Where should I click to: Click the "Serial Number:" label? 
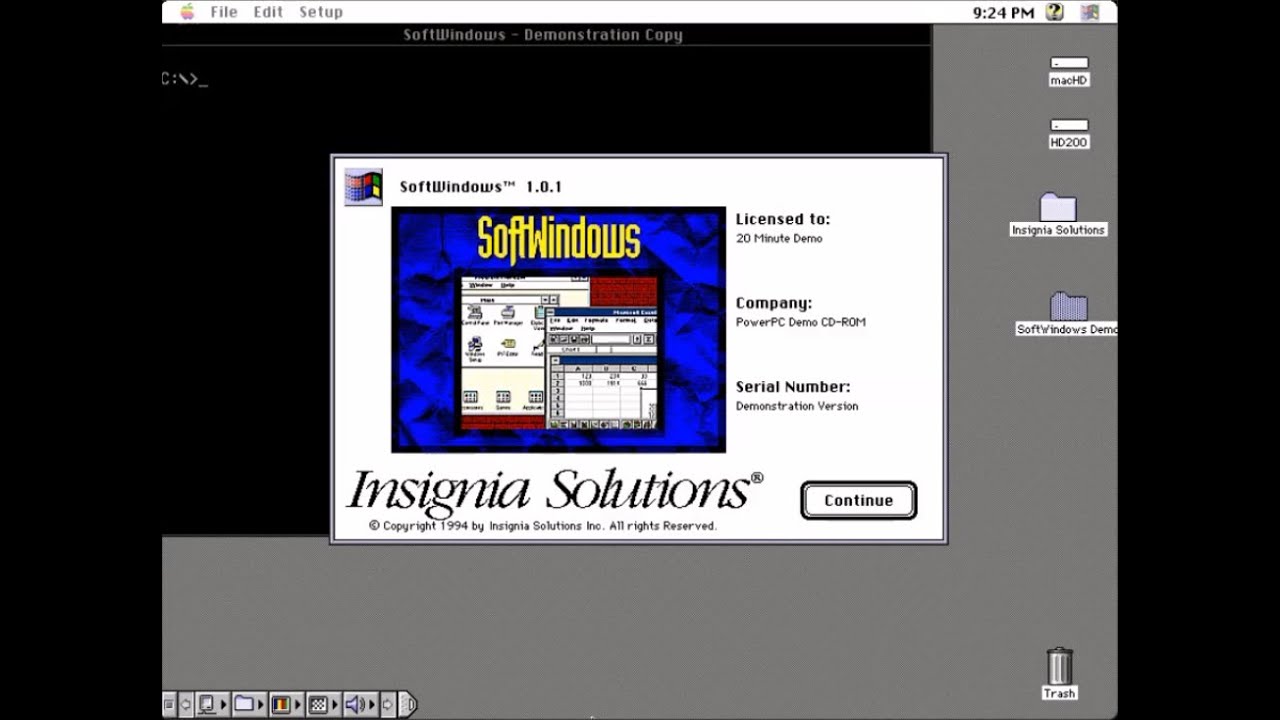pos(793,387)
